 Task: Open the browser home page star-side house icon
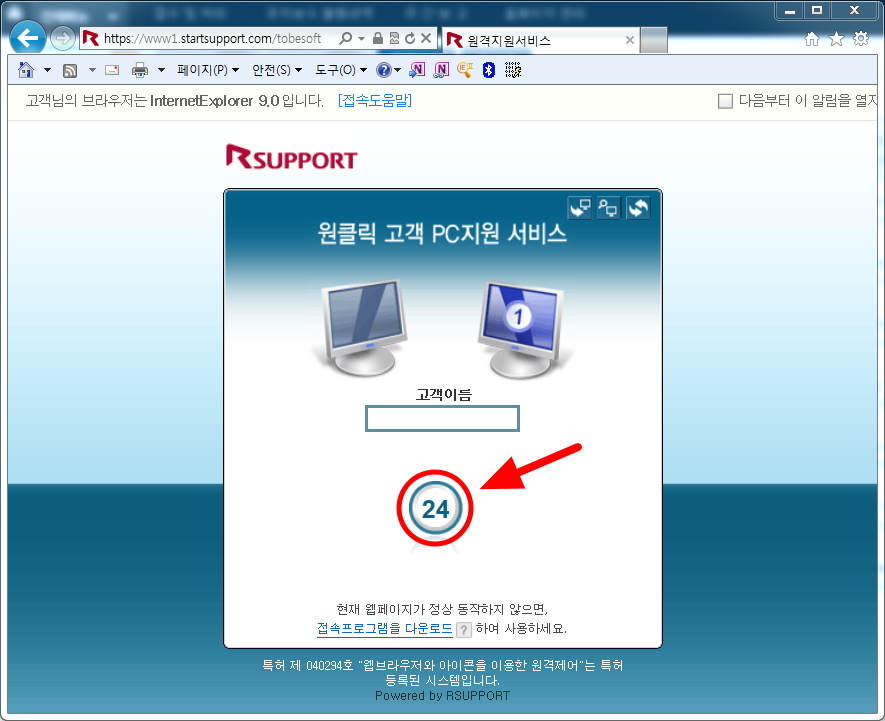(812, 39)
